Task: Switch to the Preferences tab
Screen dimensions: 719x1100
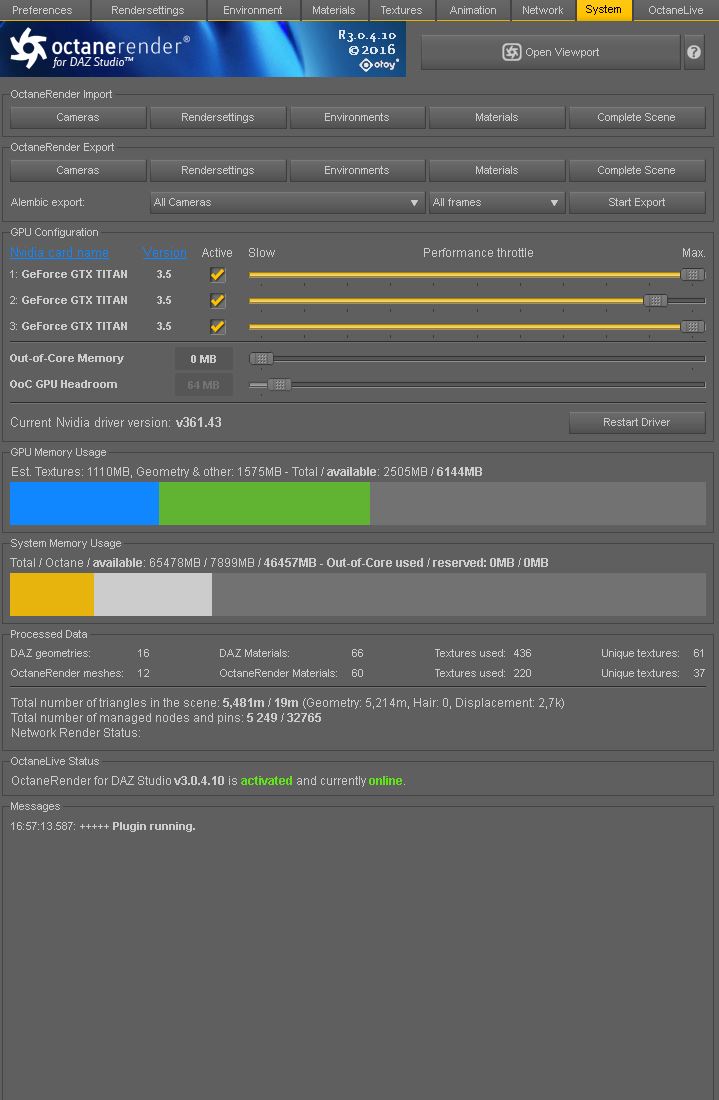Action: click(42, 10)
